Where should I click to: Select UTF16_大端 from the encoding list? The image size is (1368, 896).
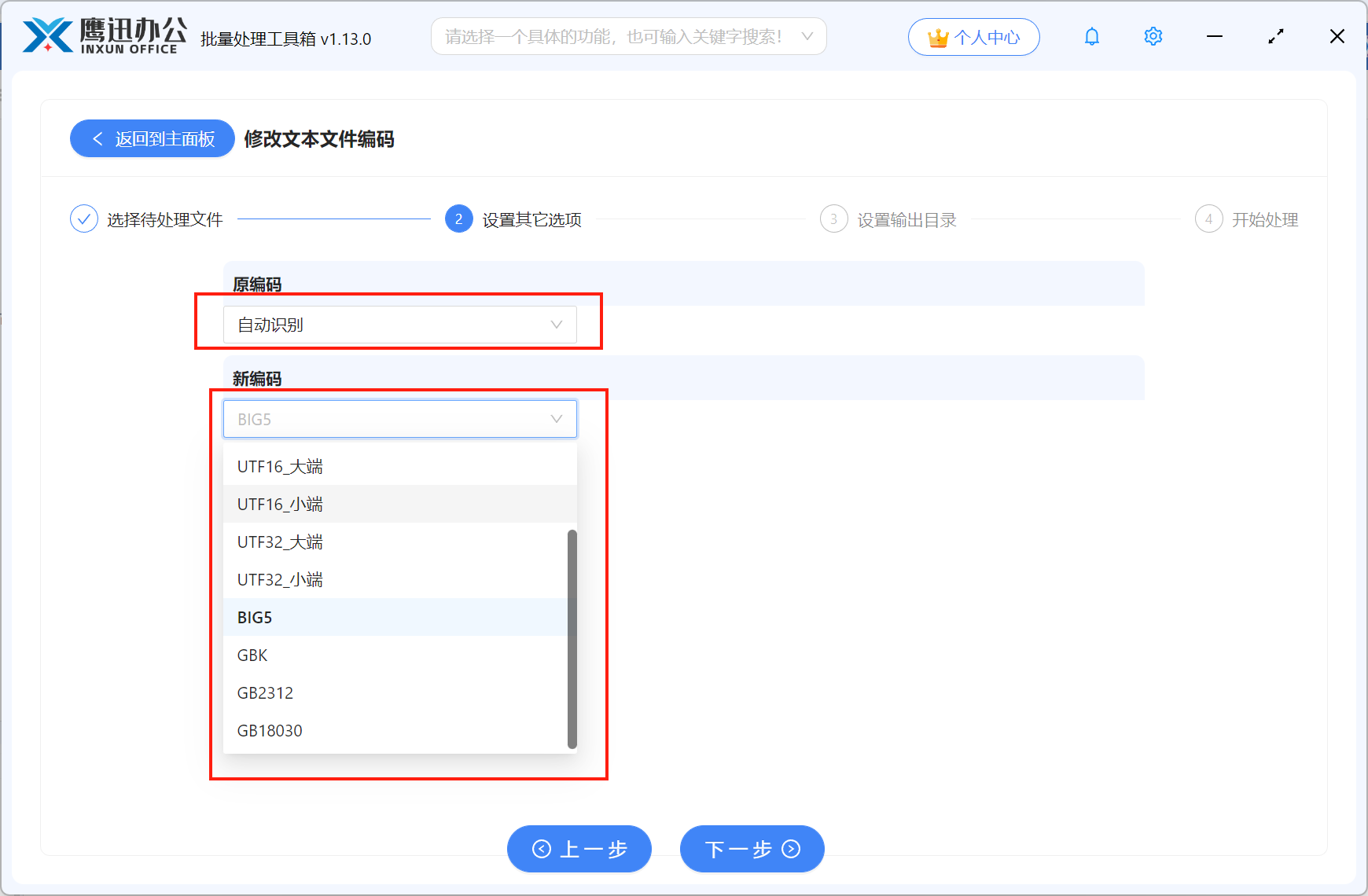tap(279, 465)
